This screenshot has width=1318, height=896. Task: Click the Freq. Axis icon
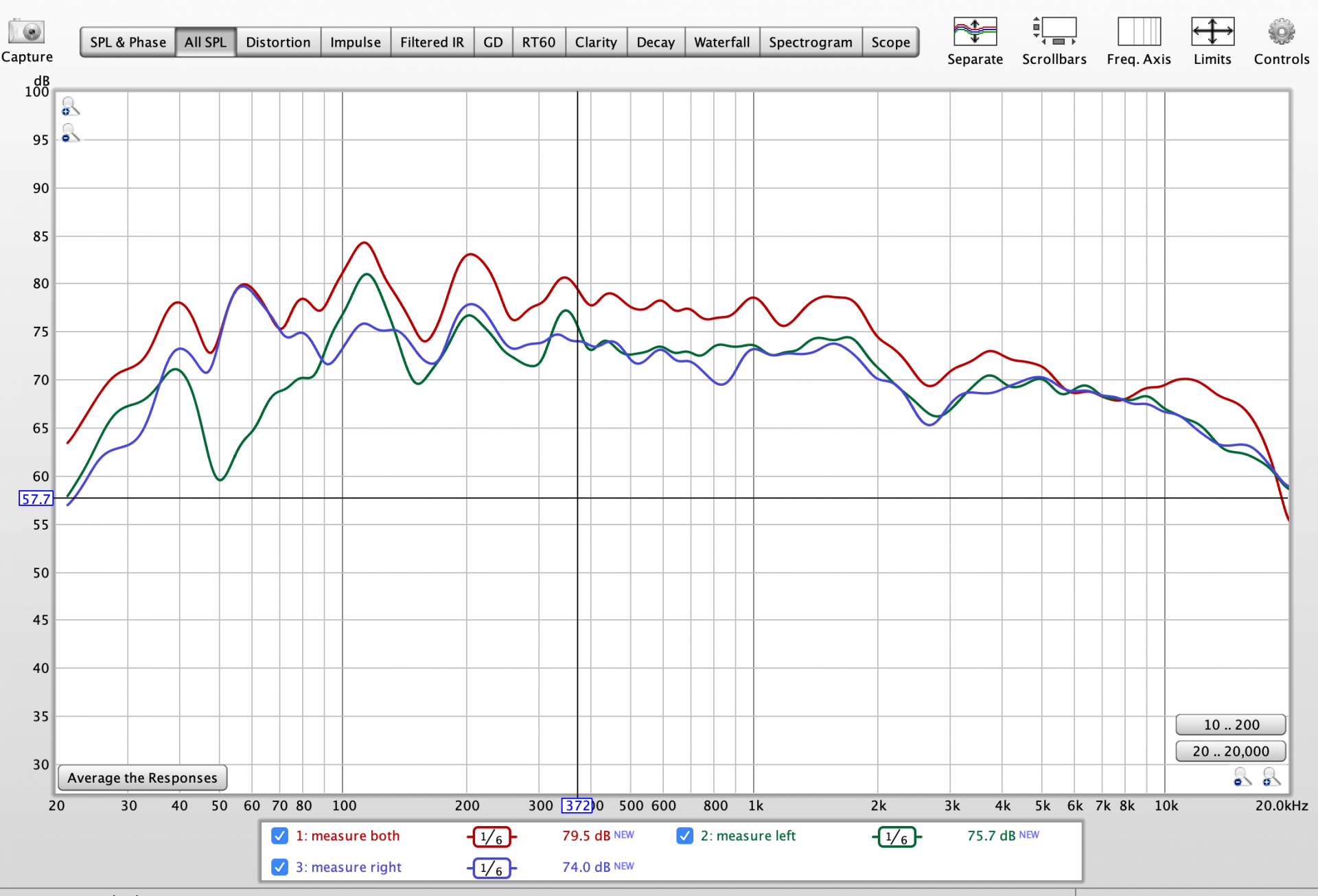1138,32
